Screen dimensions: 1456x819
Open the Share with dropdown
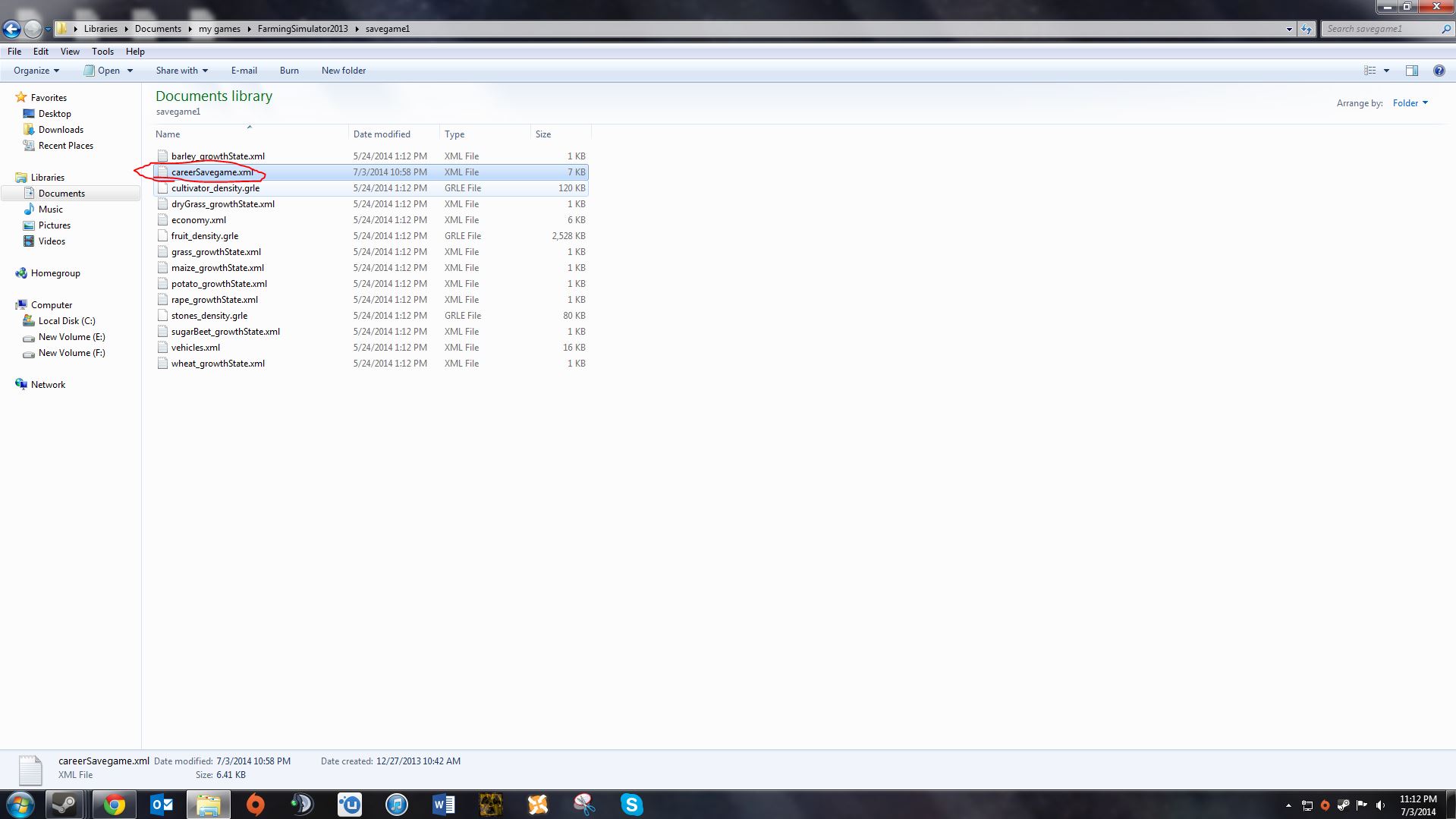tap(182, 71)
